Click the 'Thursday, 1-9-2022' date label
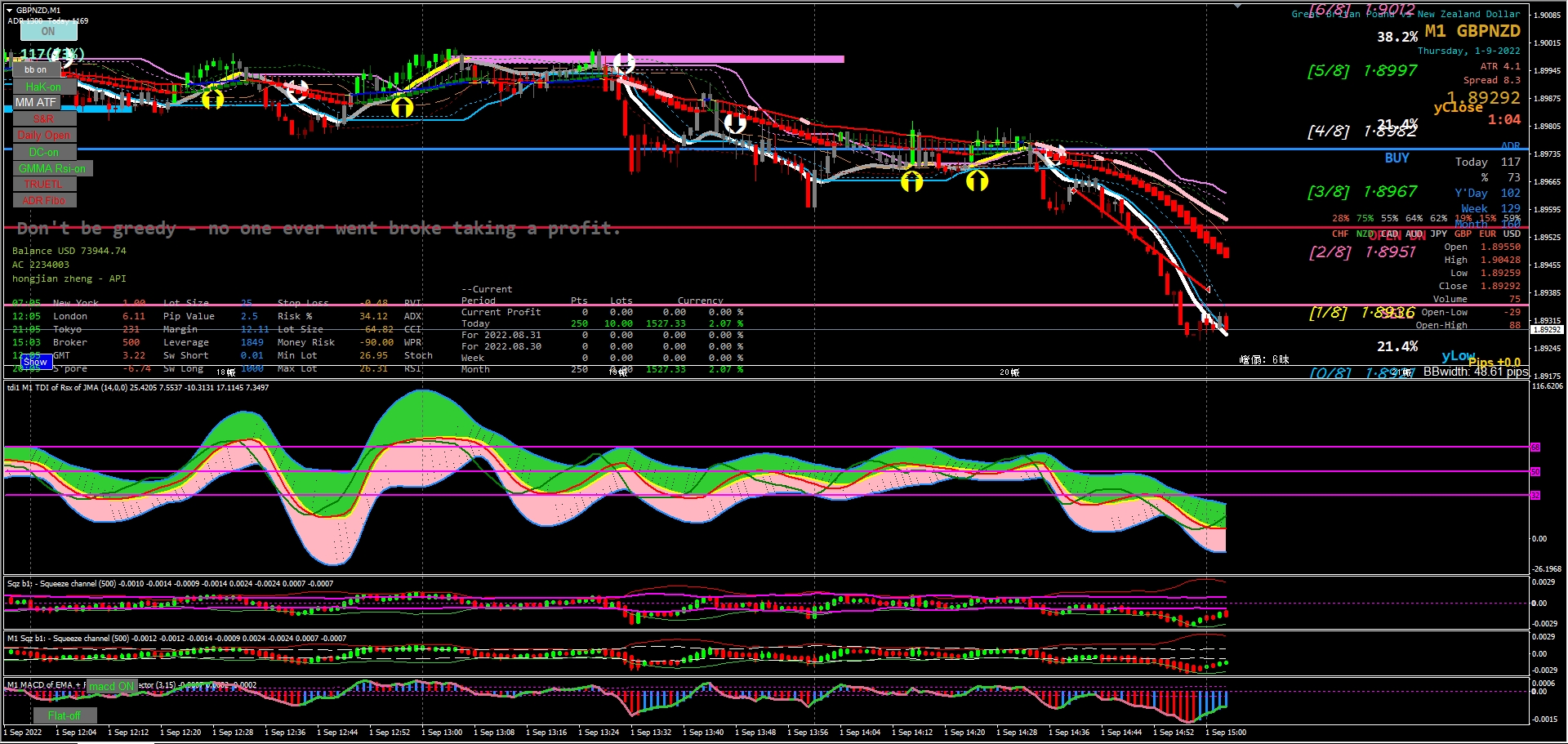The image size is (1568, 744). (1469, 51)
